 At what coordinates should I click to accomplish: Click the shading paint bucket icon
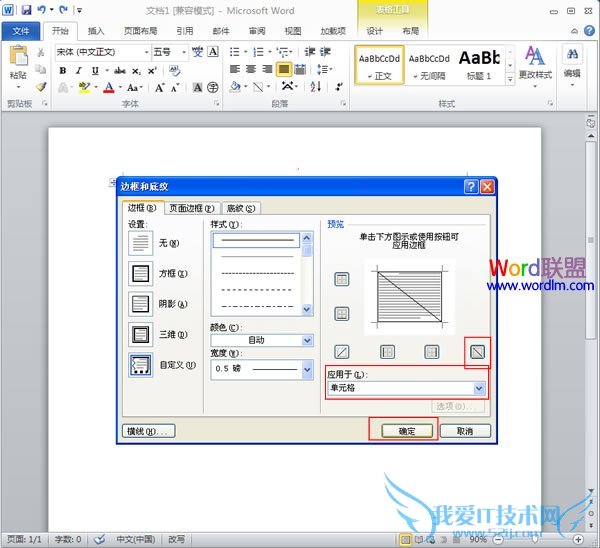click(x=235, y=87)
